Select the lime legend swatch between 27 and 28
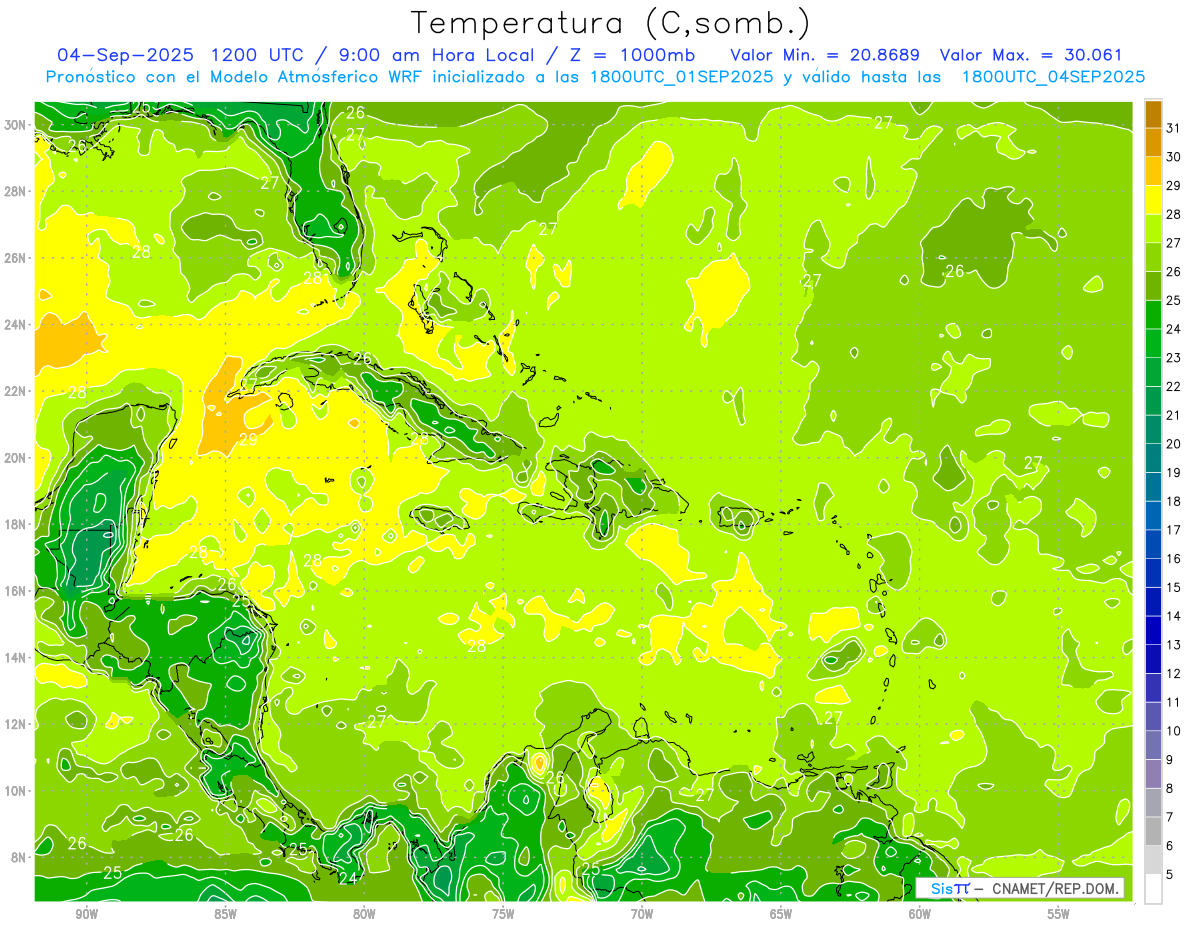Viewport: 1200px width, 927px height. 1153,229
